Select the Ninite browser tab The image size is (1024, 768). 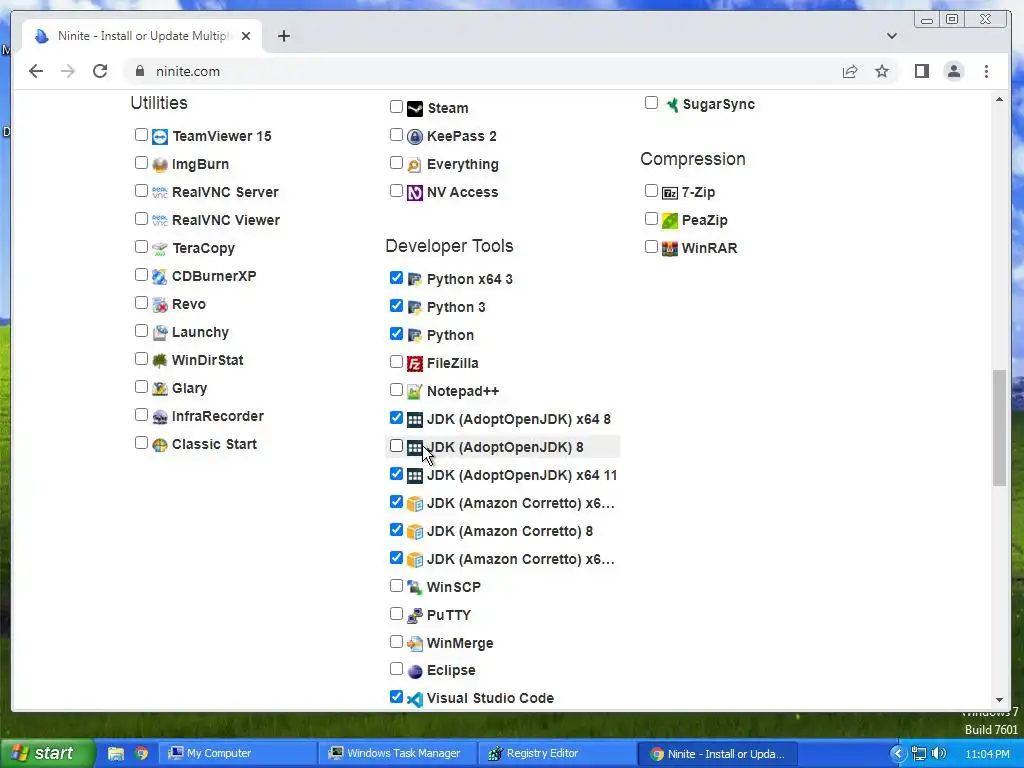click(142, 36)
